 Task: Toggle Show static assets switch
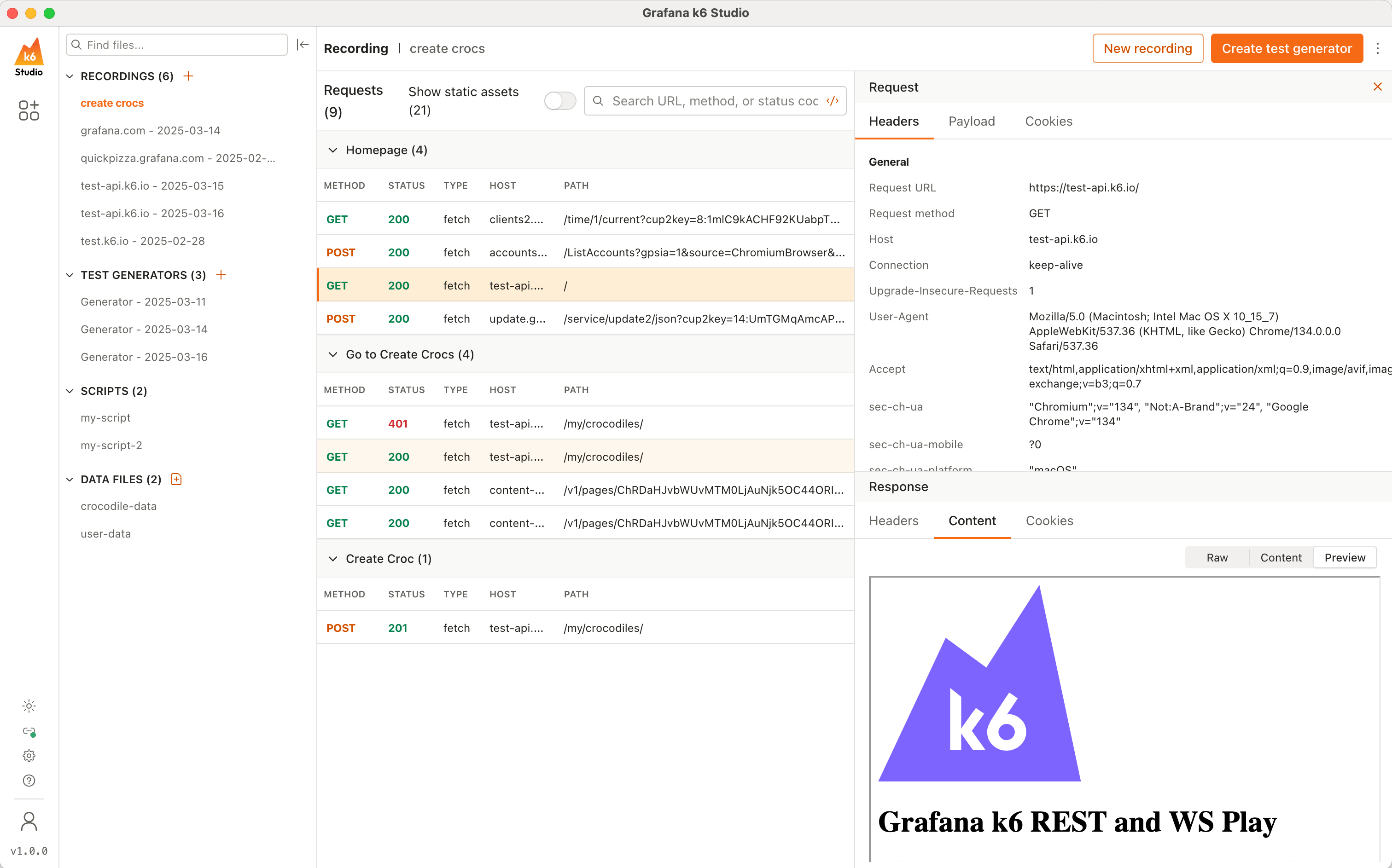tap(559, 101)
